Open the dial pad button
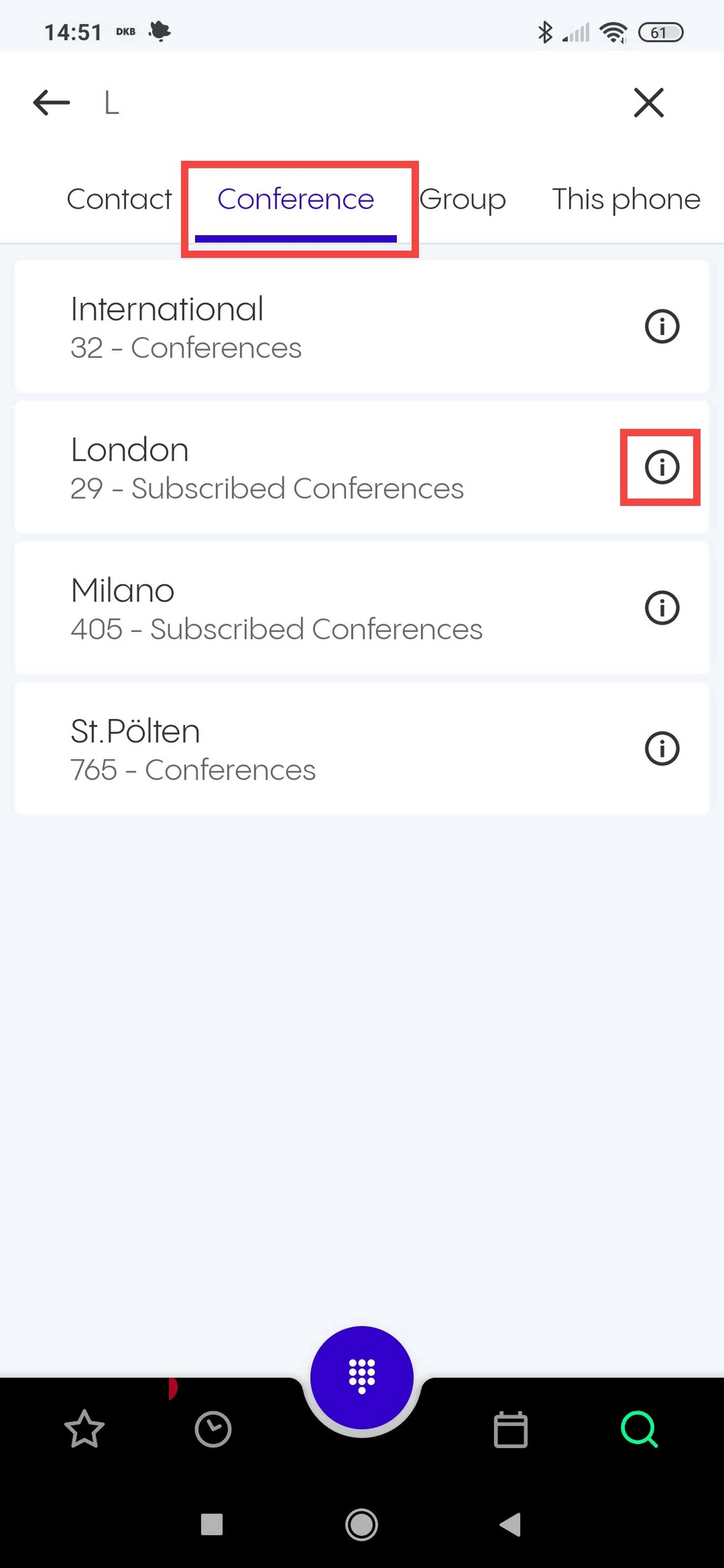Image resolution: width=724 pixels, height=1568 pixels. (x=362, y=1377)
